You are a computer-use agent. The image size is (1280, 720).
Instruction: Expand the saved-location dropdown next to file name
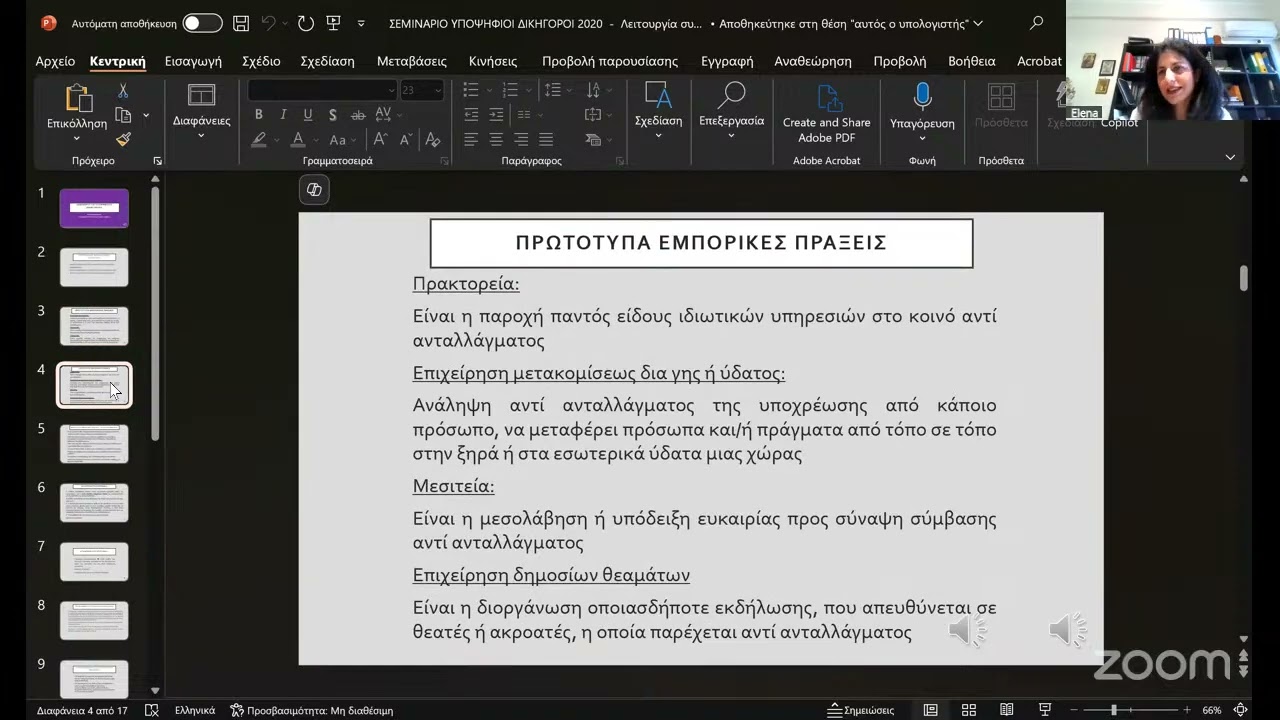pyautogui.click(x=978, y=23)
